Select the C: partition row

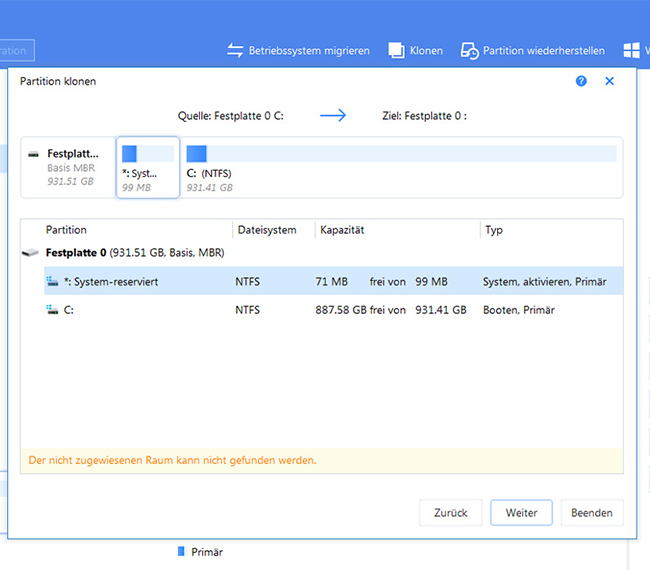pos(320,310)
